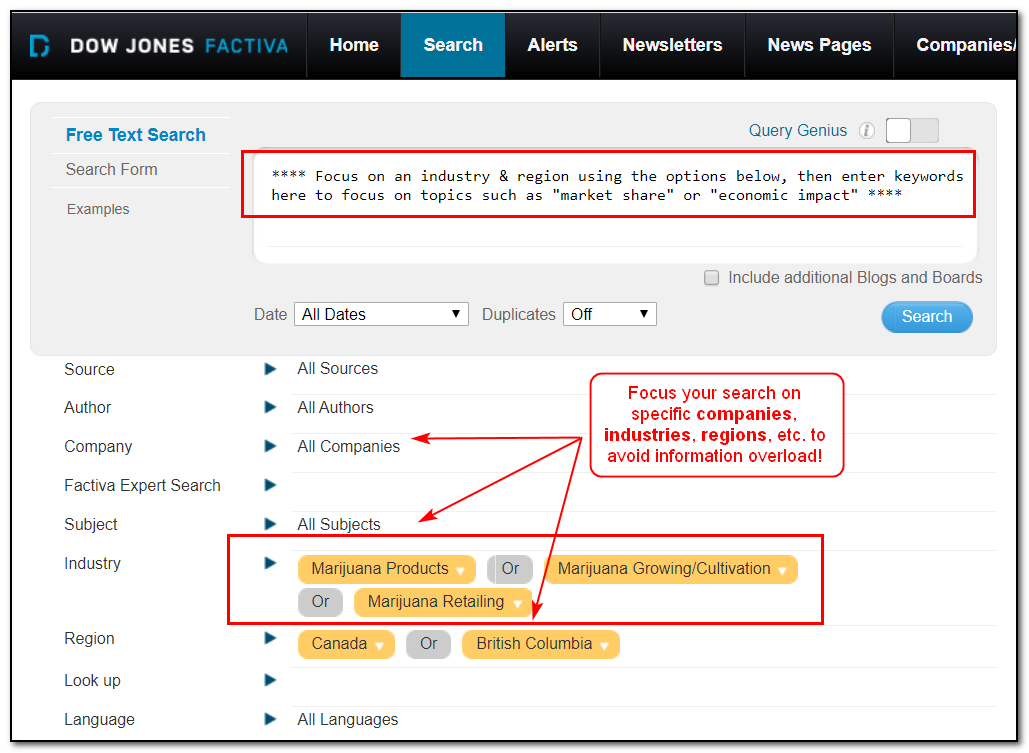Click the Or operator between Canada and British Columbia
The image size is (1029, 753).
pos(429,643)
